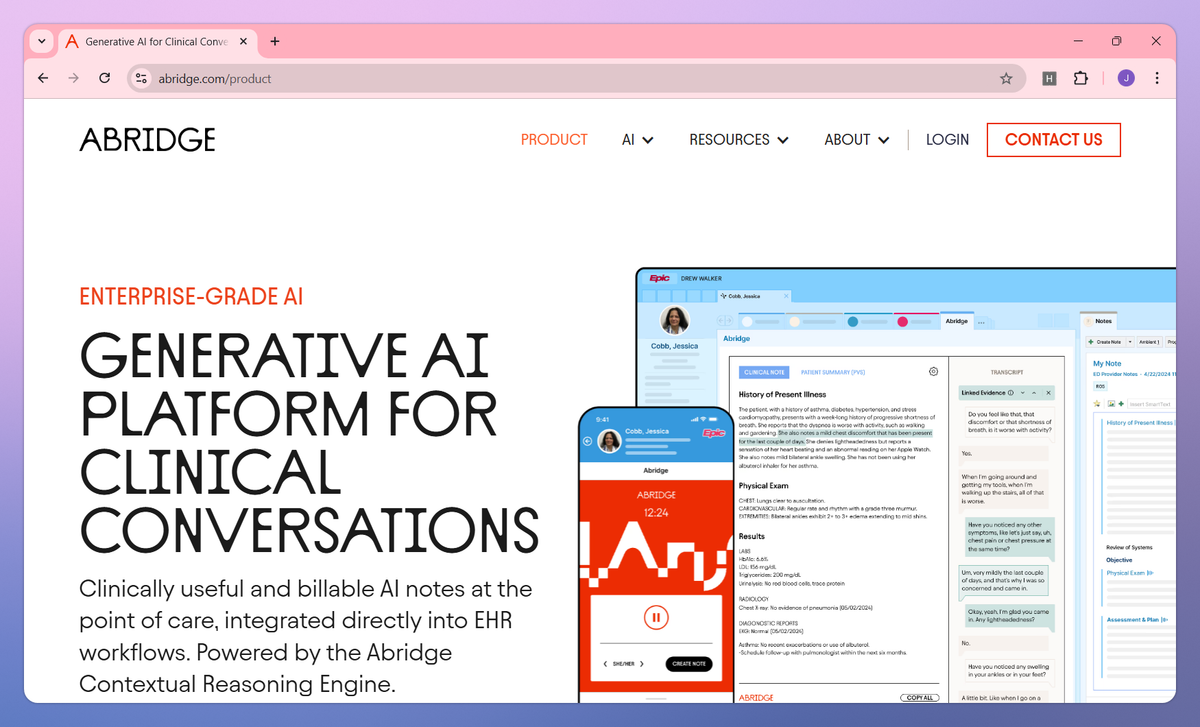Select the Generative AI for Clinical tab

tap(158, 42)
